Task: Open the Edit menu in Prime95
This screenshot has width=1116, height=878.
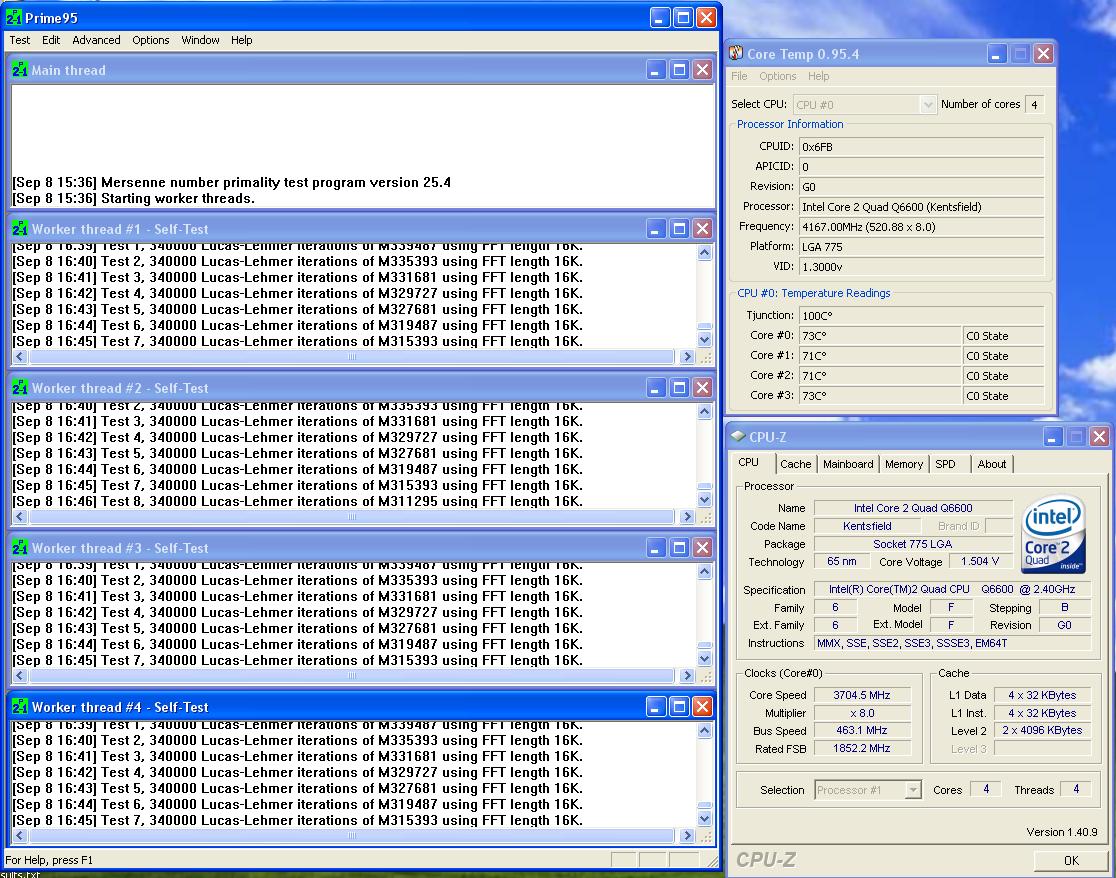Action: [51, 40]
